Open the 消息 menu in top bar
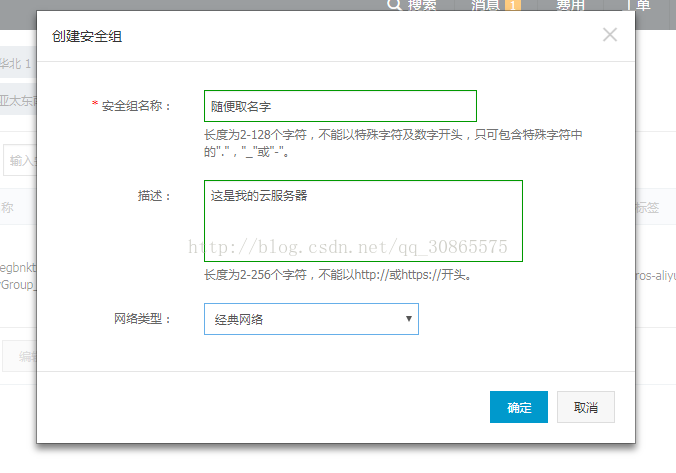This screenshot has width=676, height=473. click(485, 5)
